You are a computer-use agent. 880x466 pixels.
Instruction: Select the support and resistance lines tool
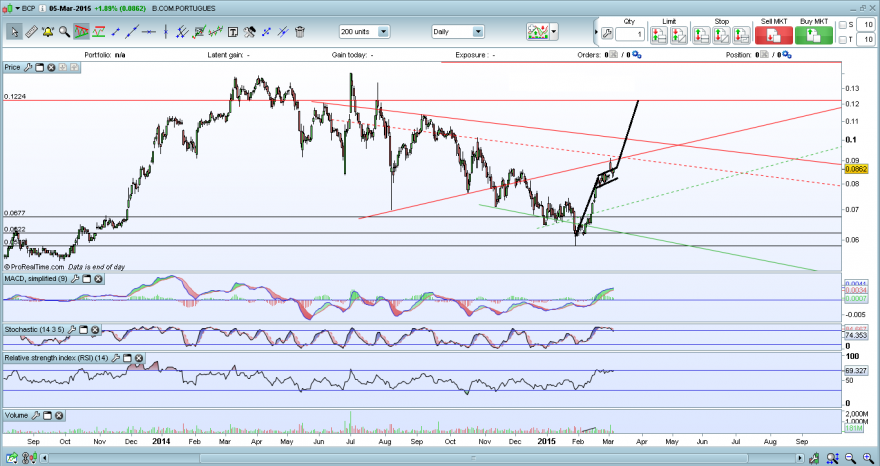point(99,32)
